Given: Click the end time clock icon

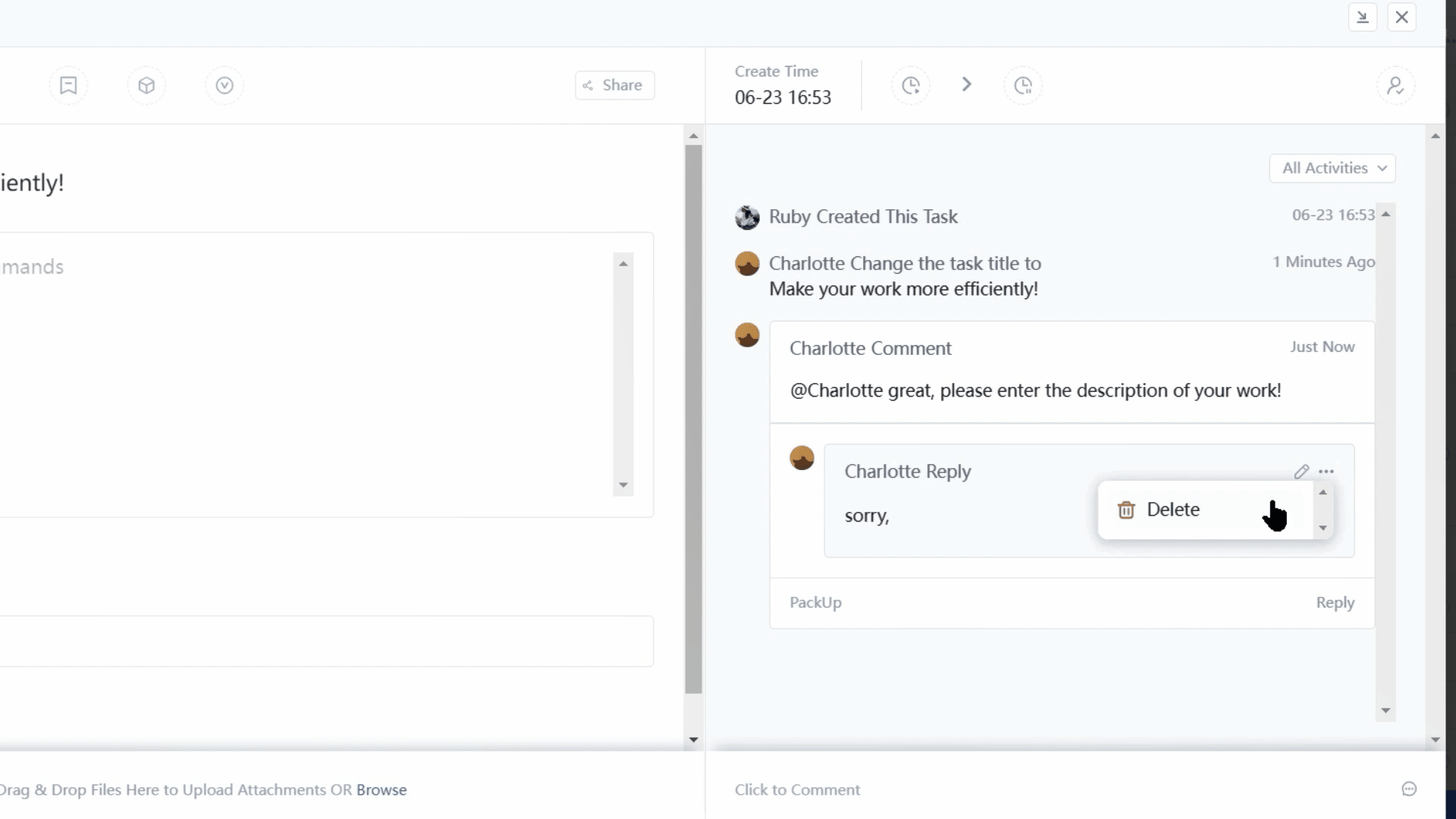Looking at the screenshot, I should 1023,85.
